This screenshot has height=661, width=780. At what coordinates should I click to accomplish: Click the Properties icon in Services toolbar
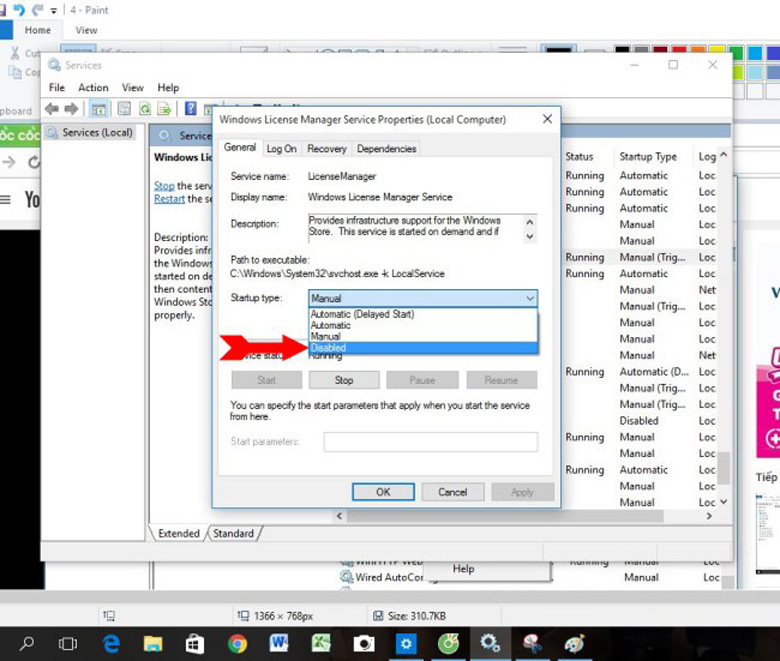(124, 108)
